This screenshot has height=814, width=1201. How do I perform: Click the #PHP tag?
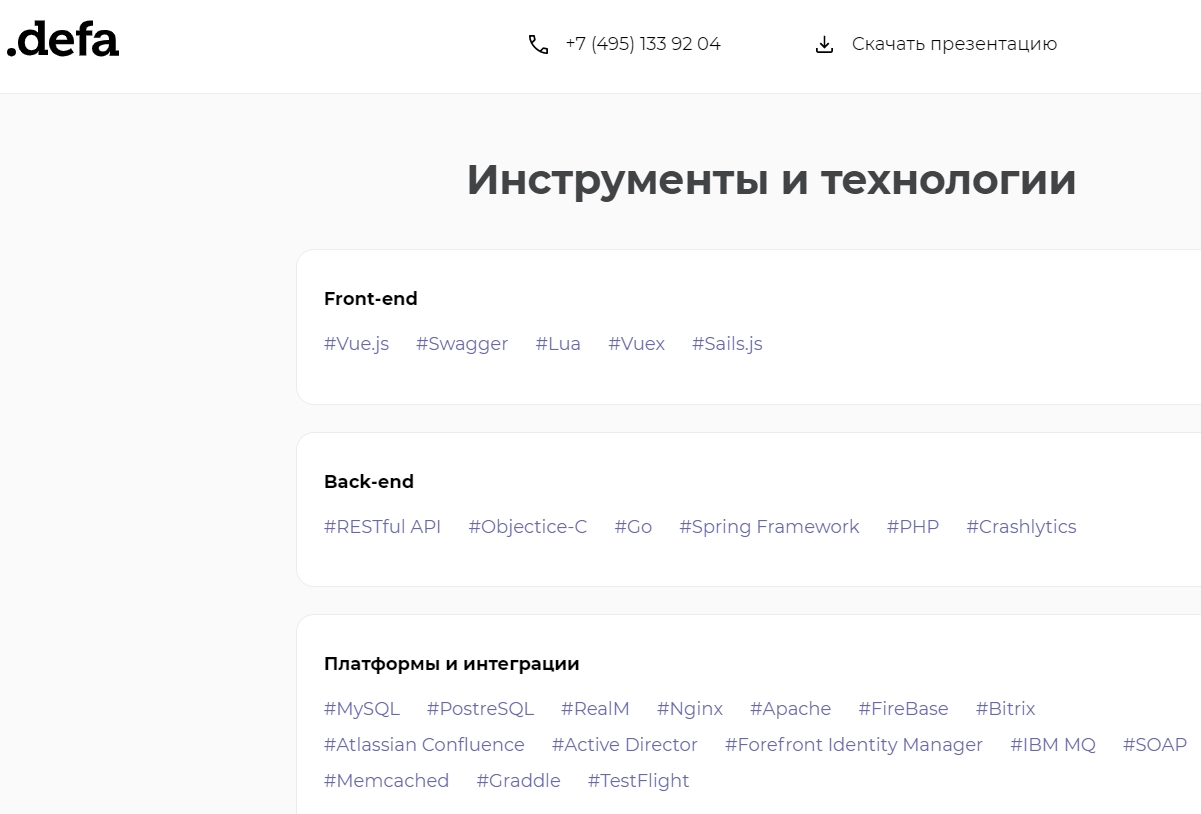(913, 527)
